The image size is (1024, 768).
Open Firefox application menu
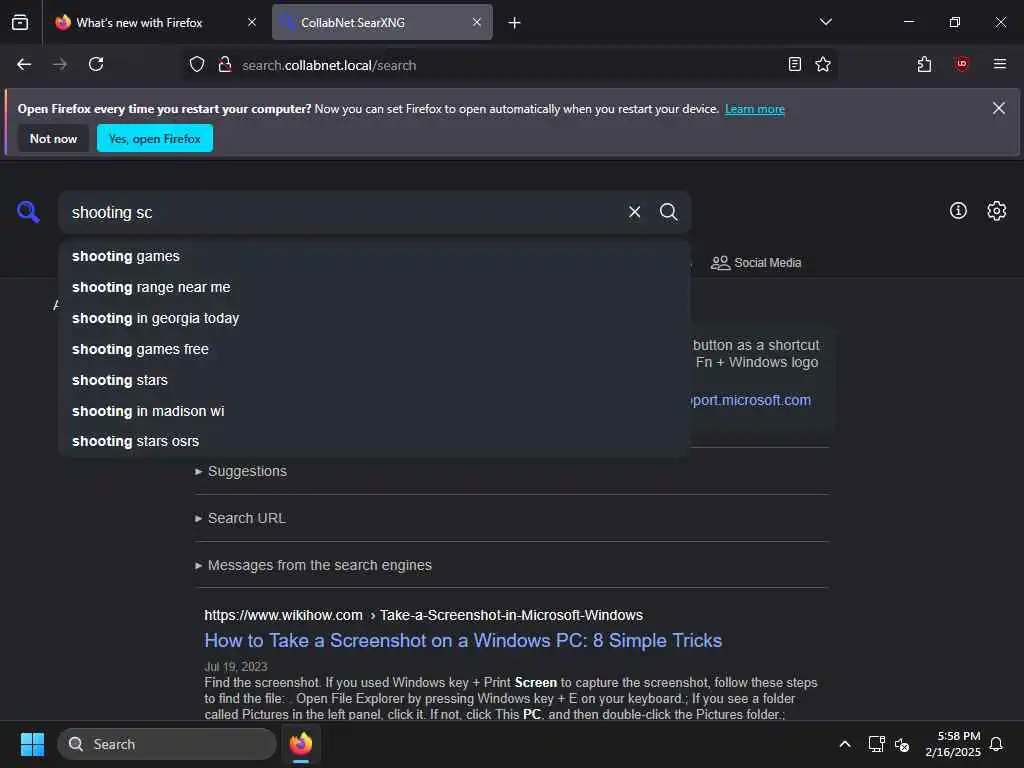coord(999,64)
